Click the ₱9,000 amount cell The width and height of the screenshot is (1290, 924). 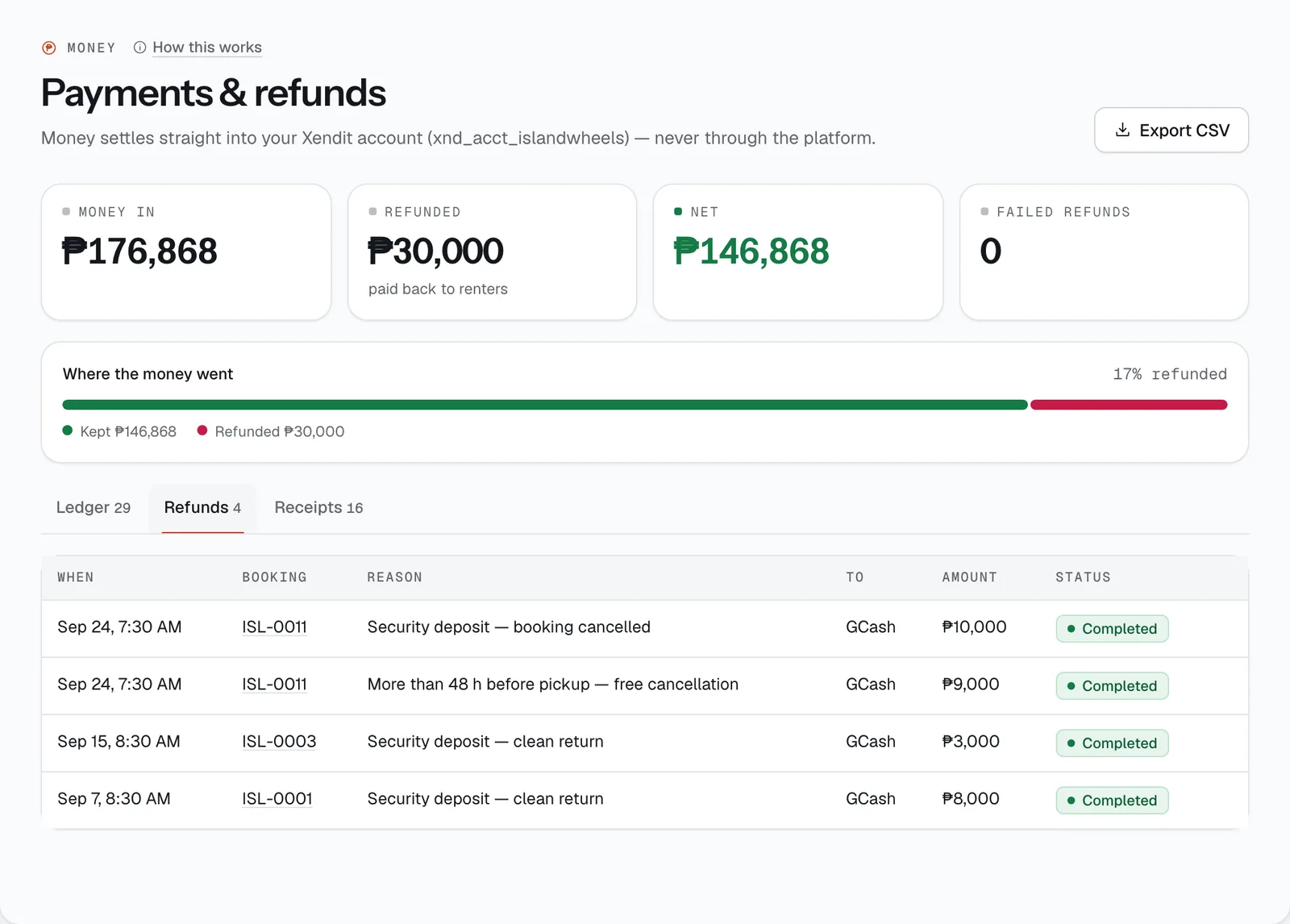(971, 685)
